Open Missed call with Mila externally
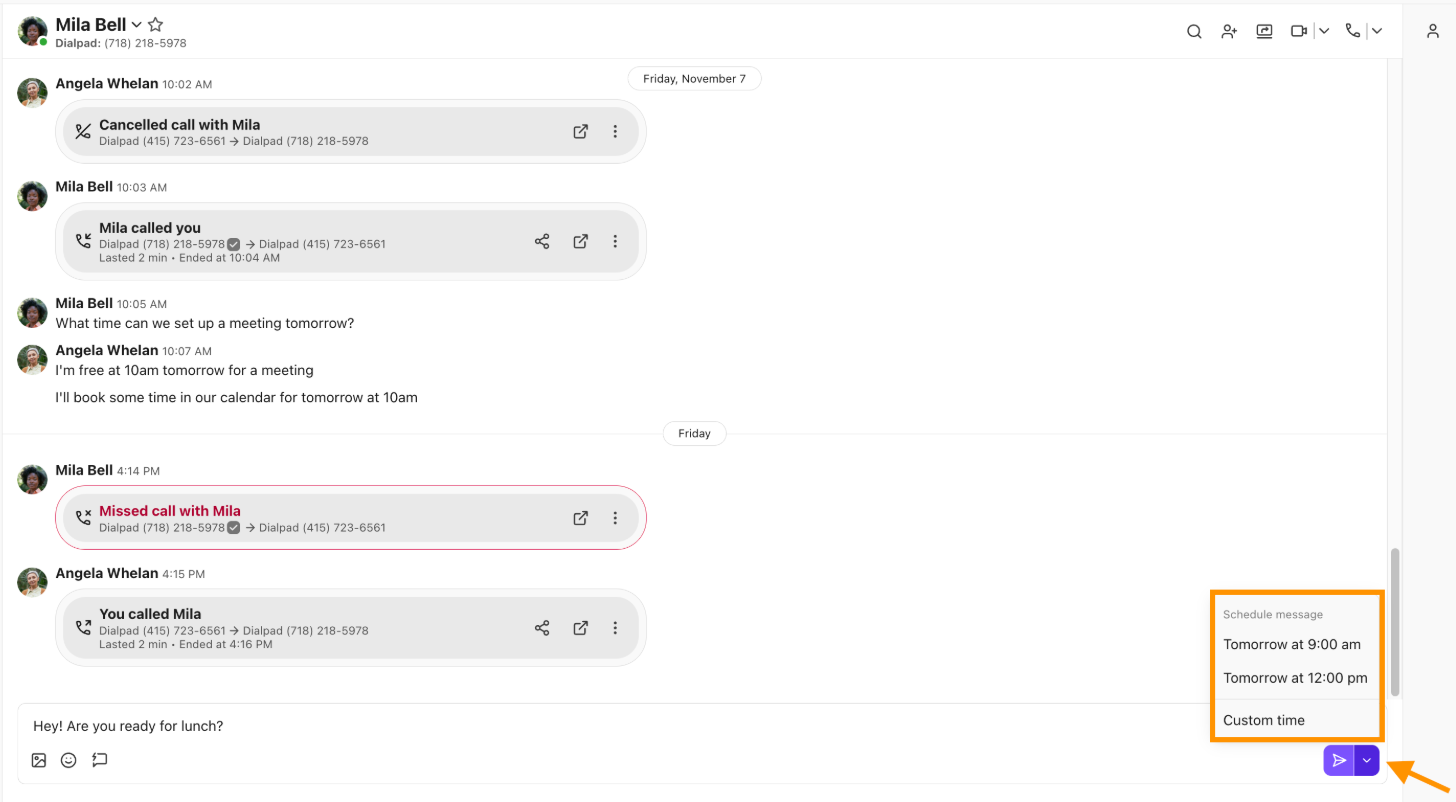1456x802 pixels. [580, 518]
